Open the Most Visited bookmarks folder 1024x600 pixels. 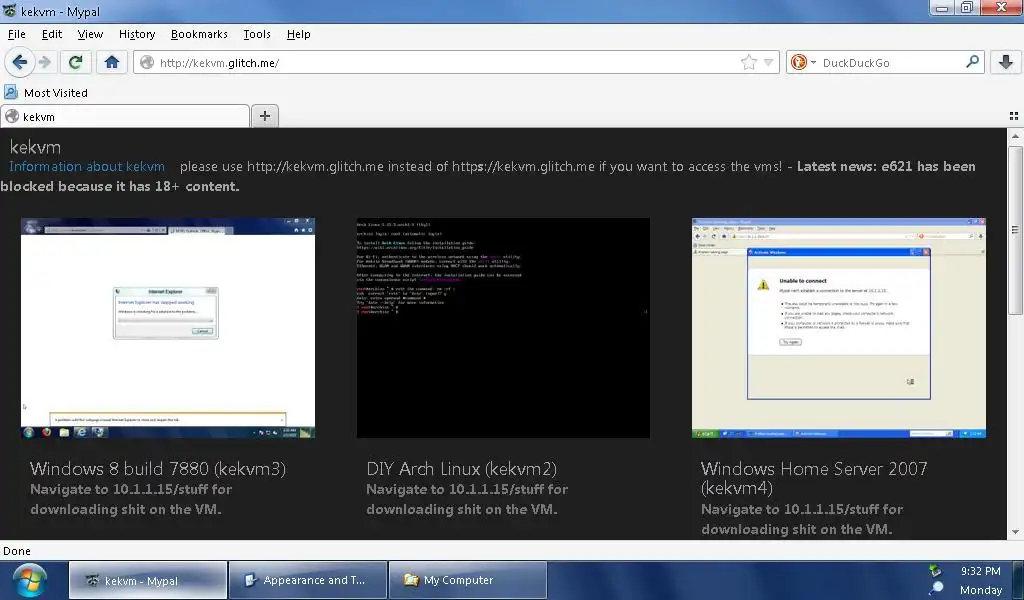(x=46, y=93)
